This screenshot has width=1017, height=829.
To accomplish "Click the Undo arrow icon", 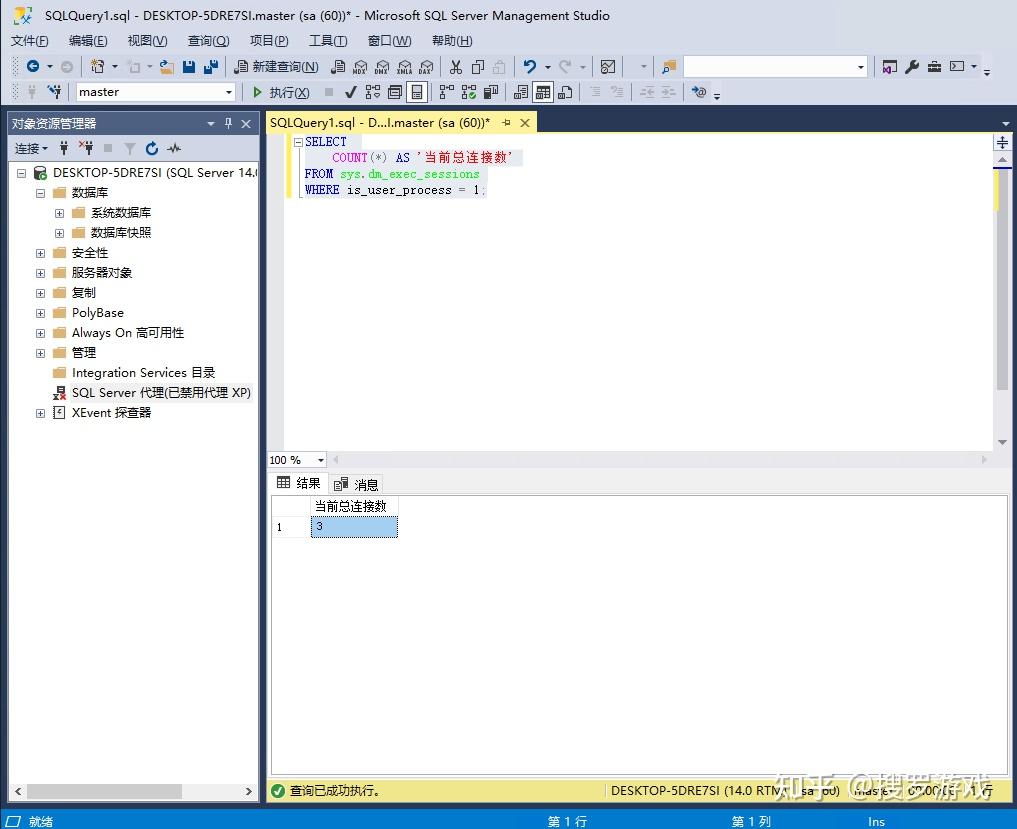I will (x=530, y=66).
